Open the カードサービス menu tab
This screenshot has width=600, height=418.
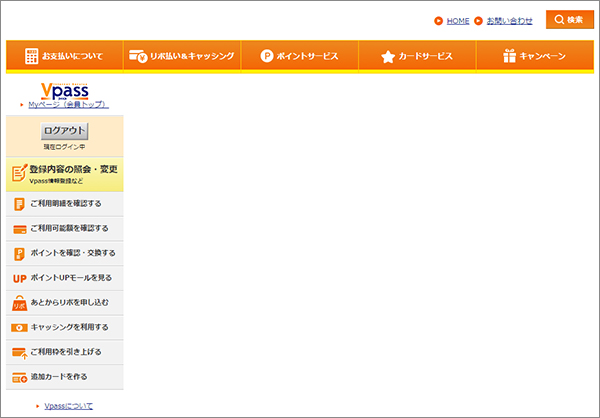coord(417,56)
